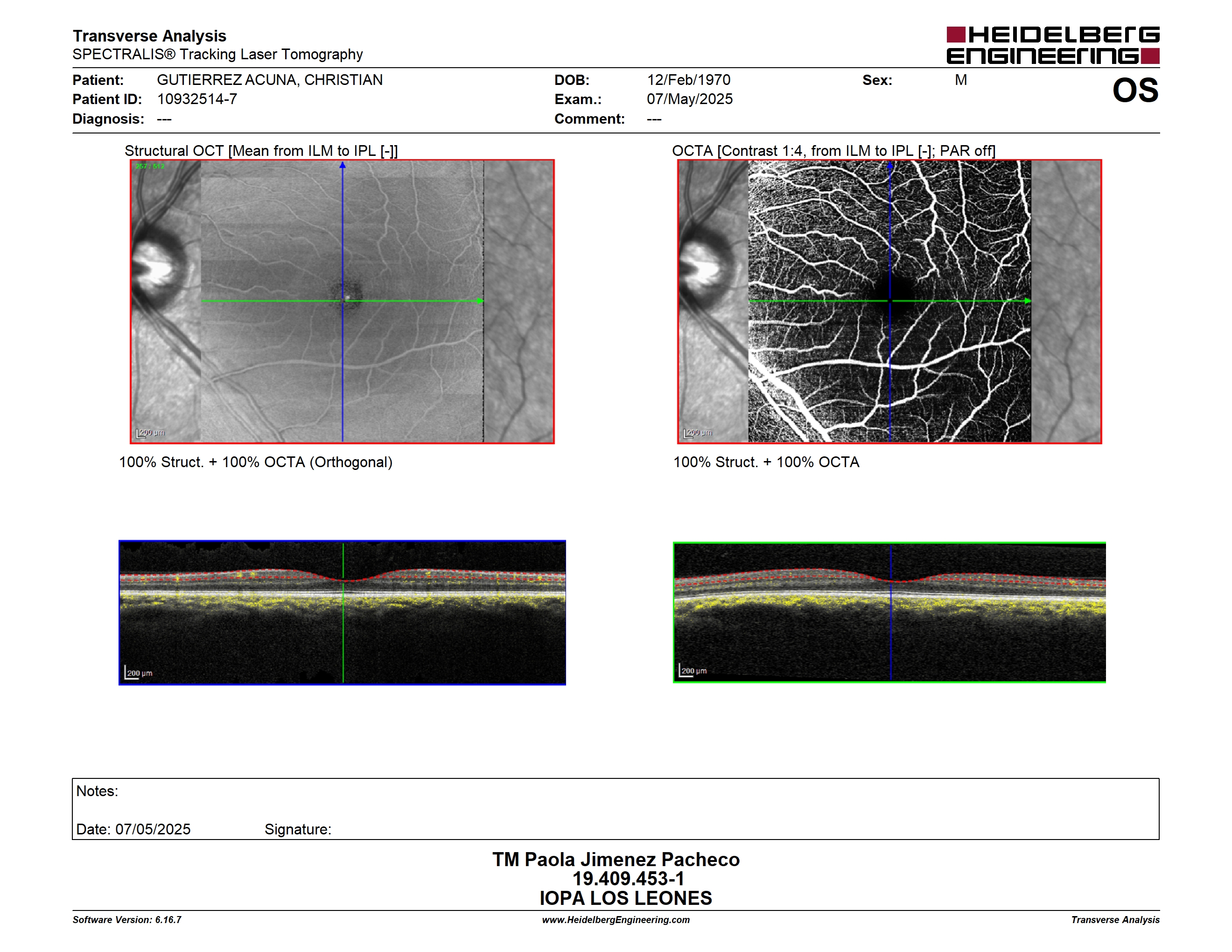Click the 'Notes:' field

point(97,791)
